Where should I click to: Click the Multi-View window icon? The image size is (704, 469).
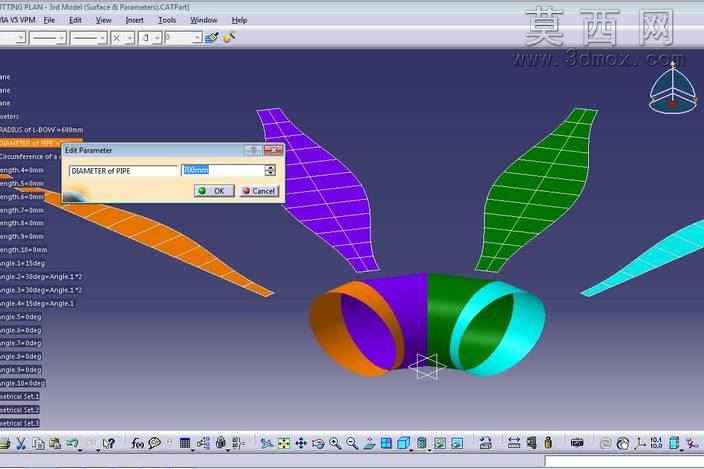point(386,443)
